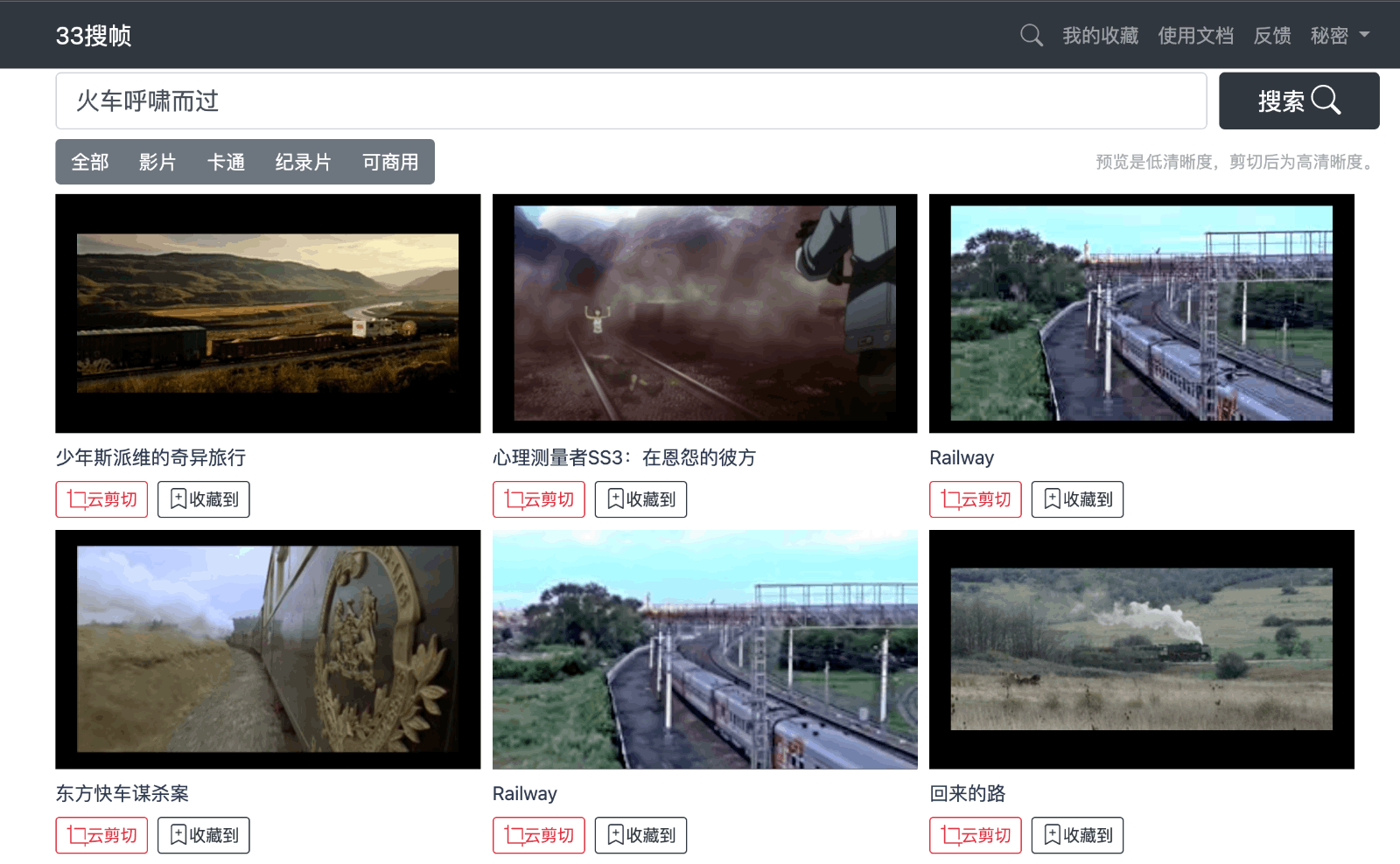The height and width of the screenshot is (864, 1400).
Task: Click 云剪切 under 心理测量者SS3
Action: [539, 499]
